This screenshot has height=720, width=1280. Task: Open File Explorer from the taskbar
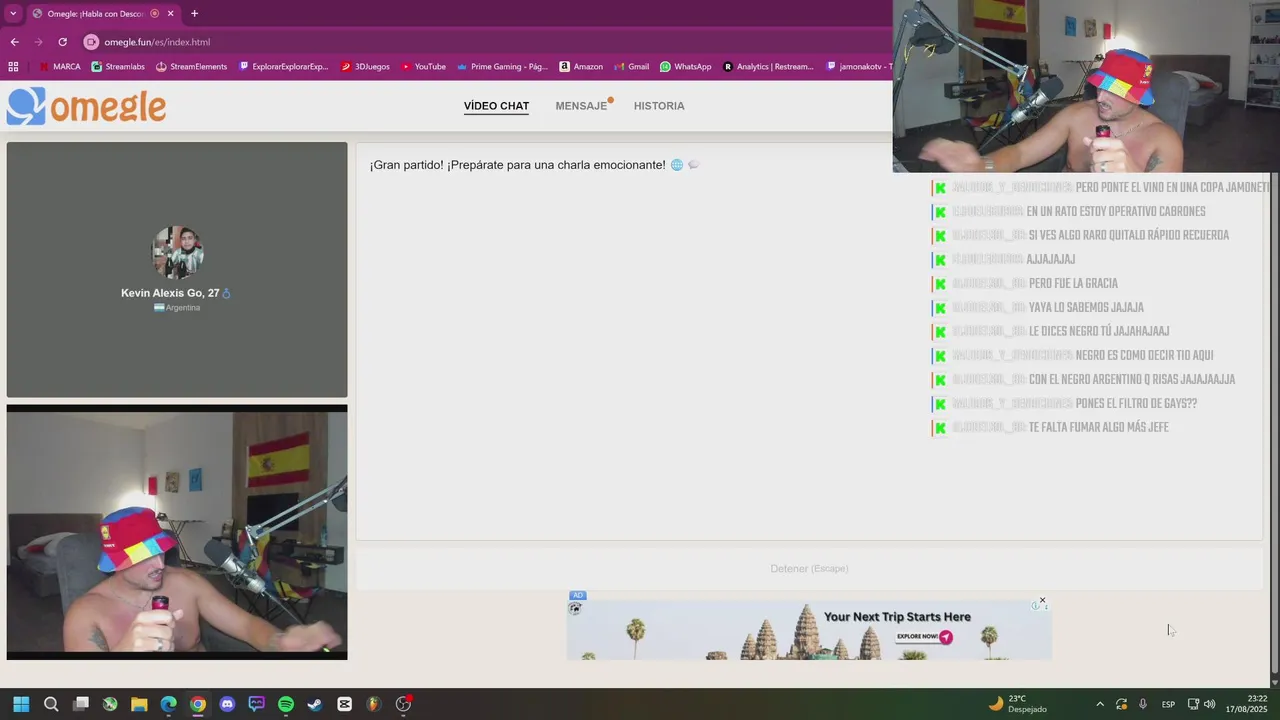point(139,704)
